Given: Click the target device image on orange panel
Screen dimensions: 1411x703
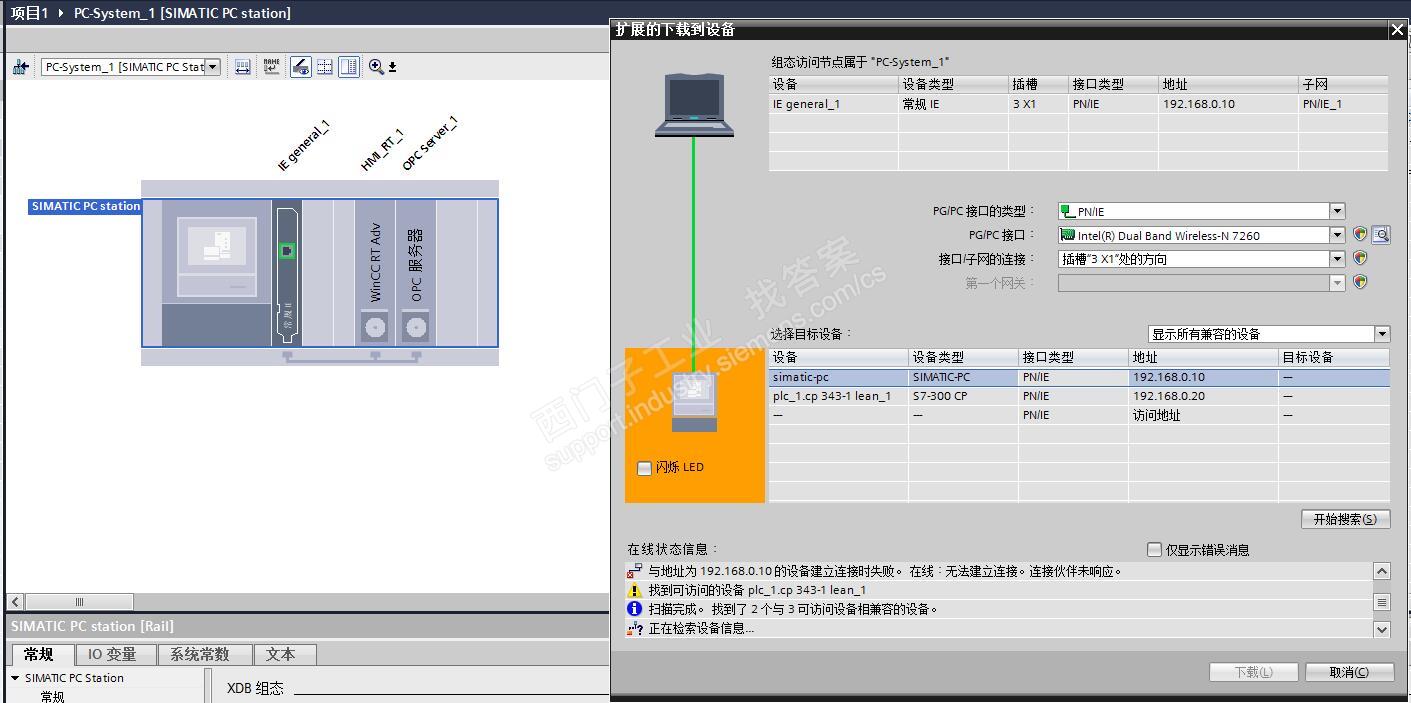Looking at the screenshot, I should point(694,401).
